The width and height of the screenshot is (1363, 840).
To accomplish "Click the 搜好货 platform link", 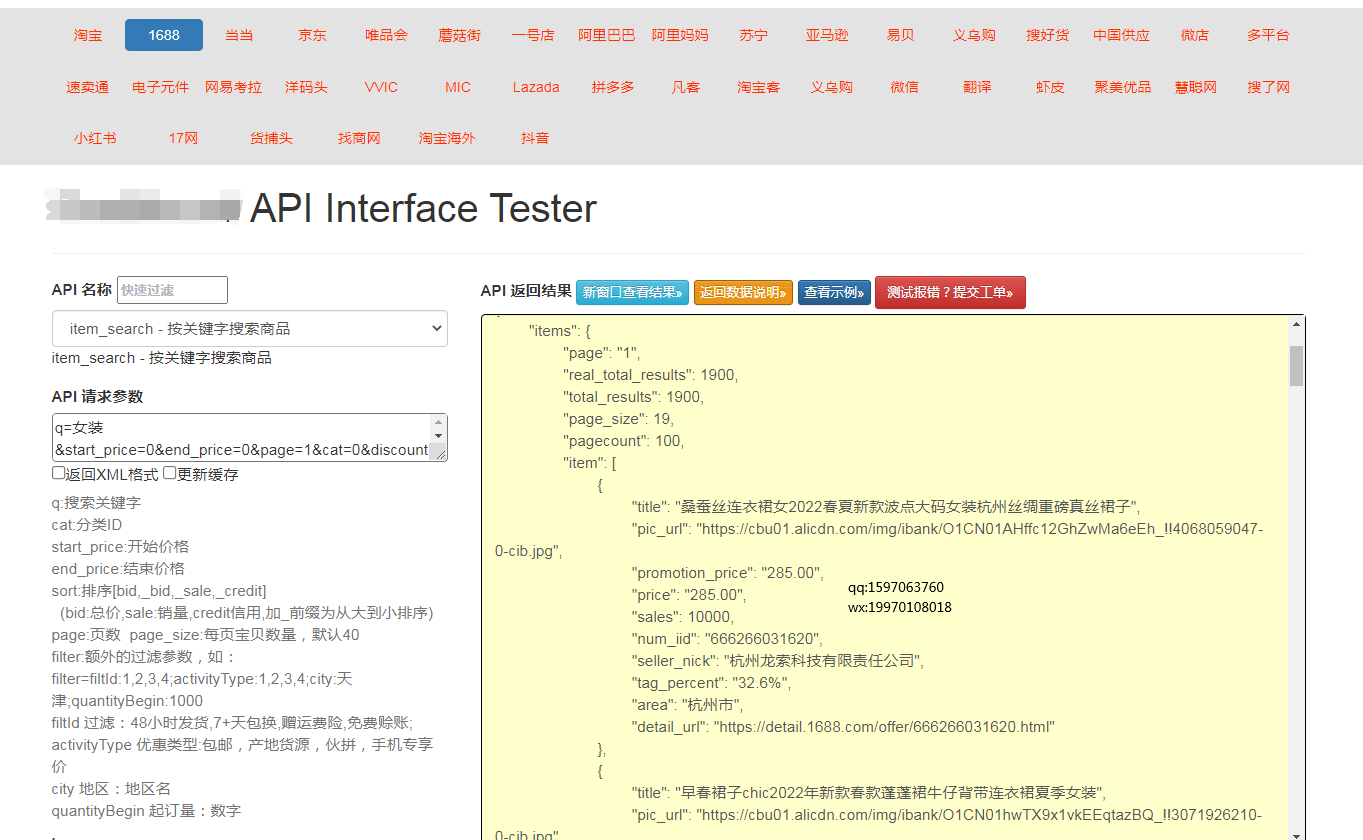I will 1047,35.
